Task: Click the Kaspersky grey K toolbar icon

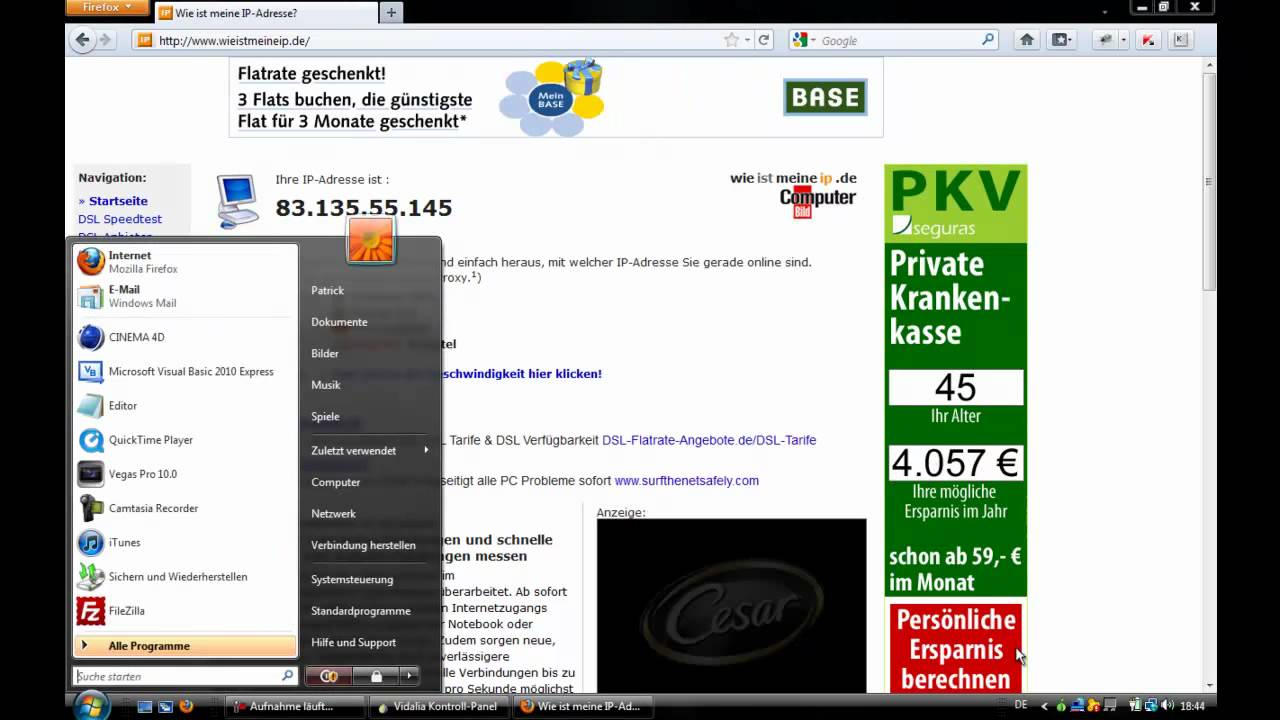Action: pyautogui.click(x=1180, y=40)
